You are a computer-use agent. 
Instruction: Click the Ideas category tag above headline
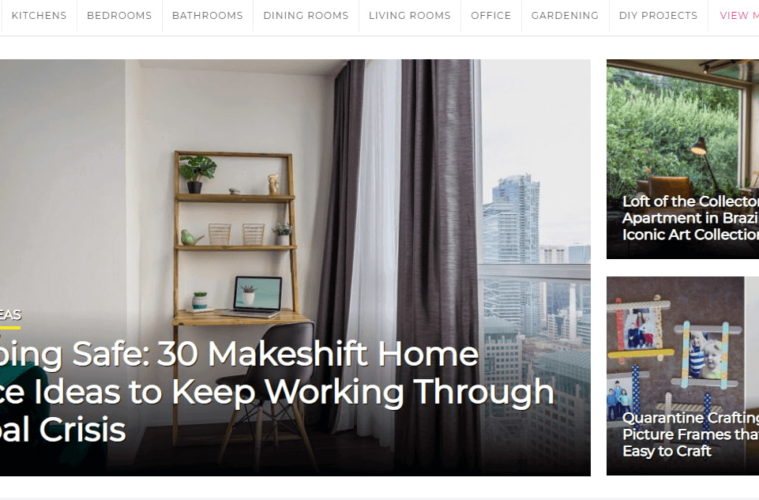[10, 315]
